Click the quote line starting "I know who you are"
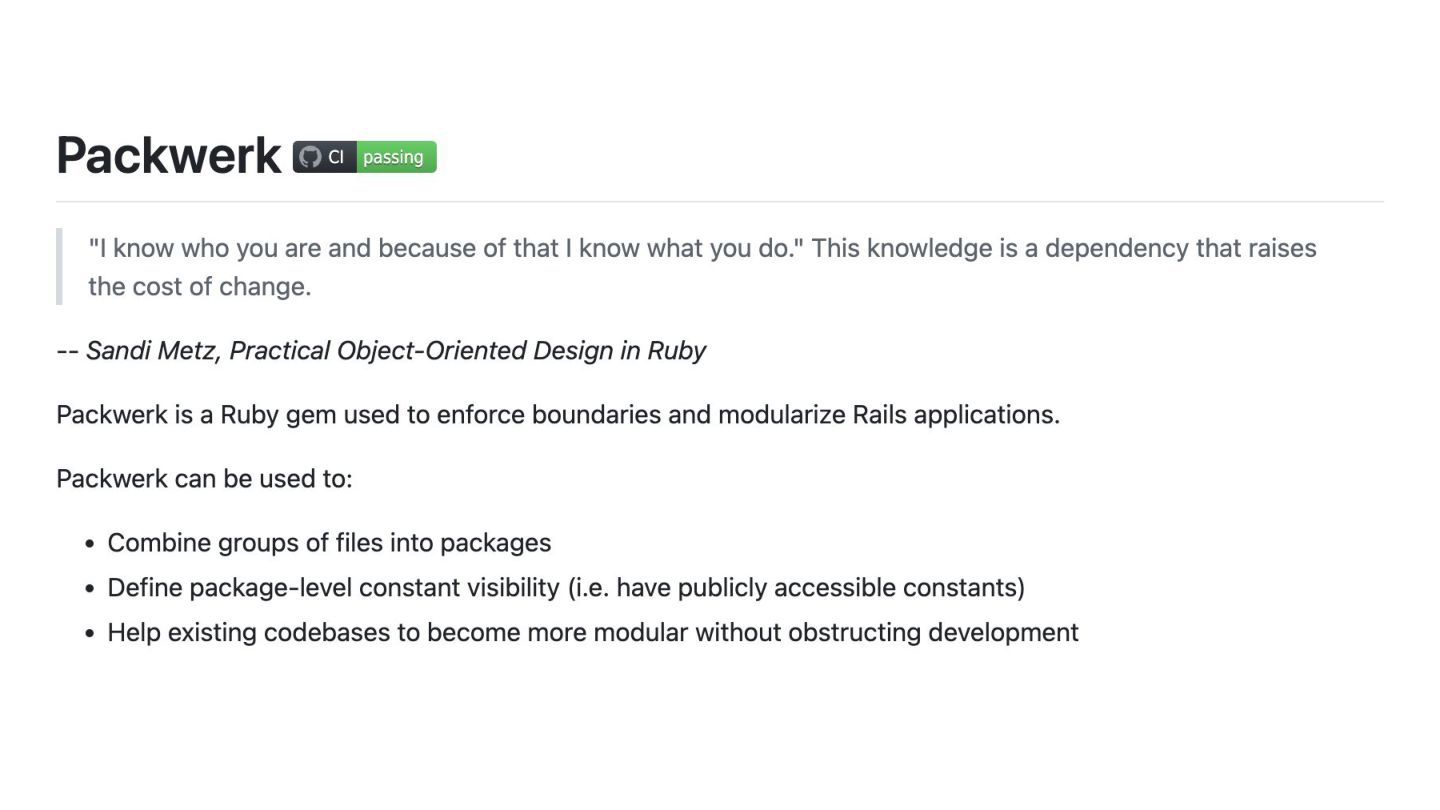 coord(702,248)
